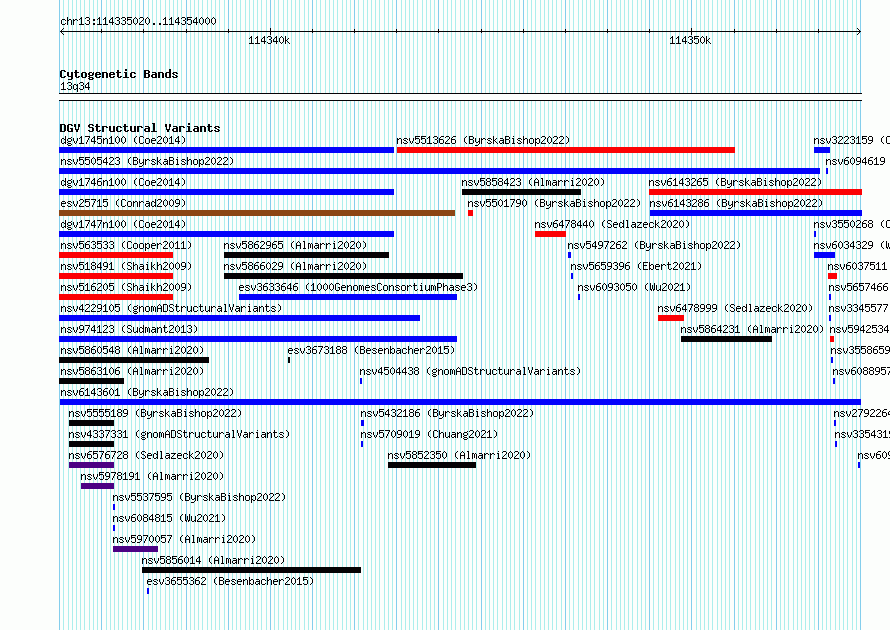Select nsv5858423 (Almarri2020) black bar
Image resolution: width=890 pixels, height=630 pixels.
pos(521,192)
